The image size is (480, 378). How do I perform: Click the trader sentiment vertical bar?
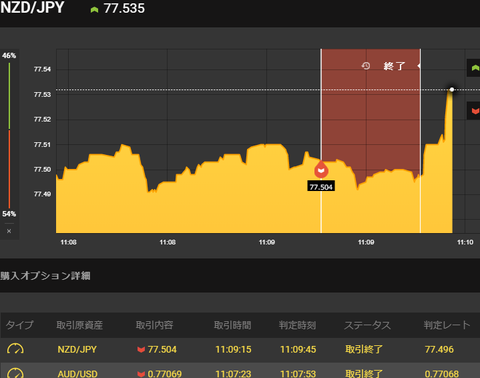9,135
